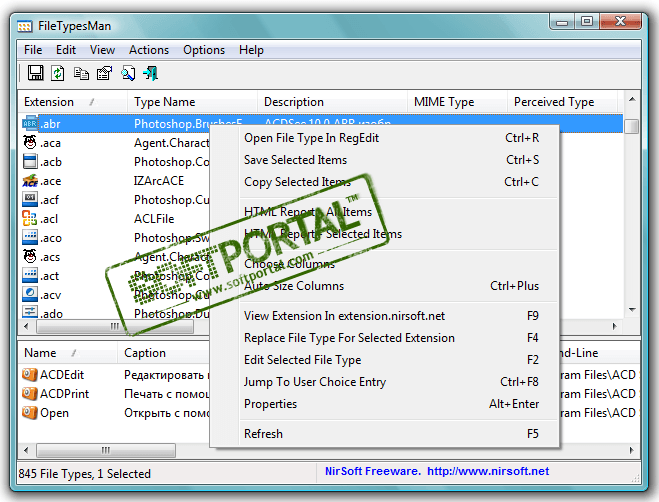Select the .acf file type icon
659x502 pixels.
coord(30,200)
